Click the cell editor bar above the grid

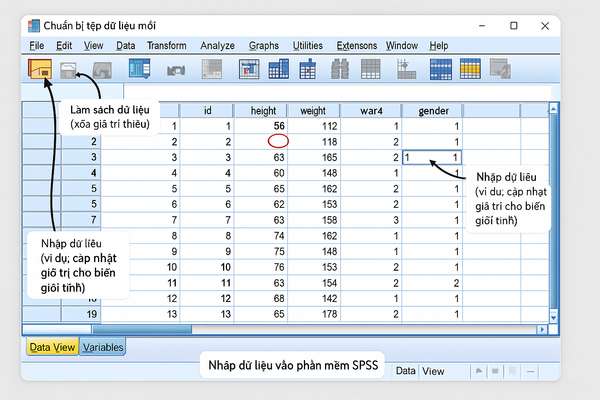coord(337,92)
